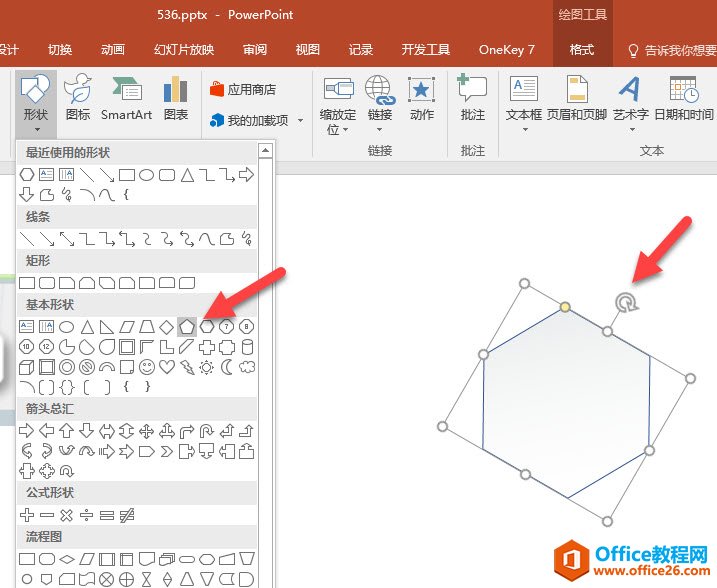Open 缩放定位 zoom dropdown
717x588 pixels.
coord(338,105)
